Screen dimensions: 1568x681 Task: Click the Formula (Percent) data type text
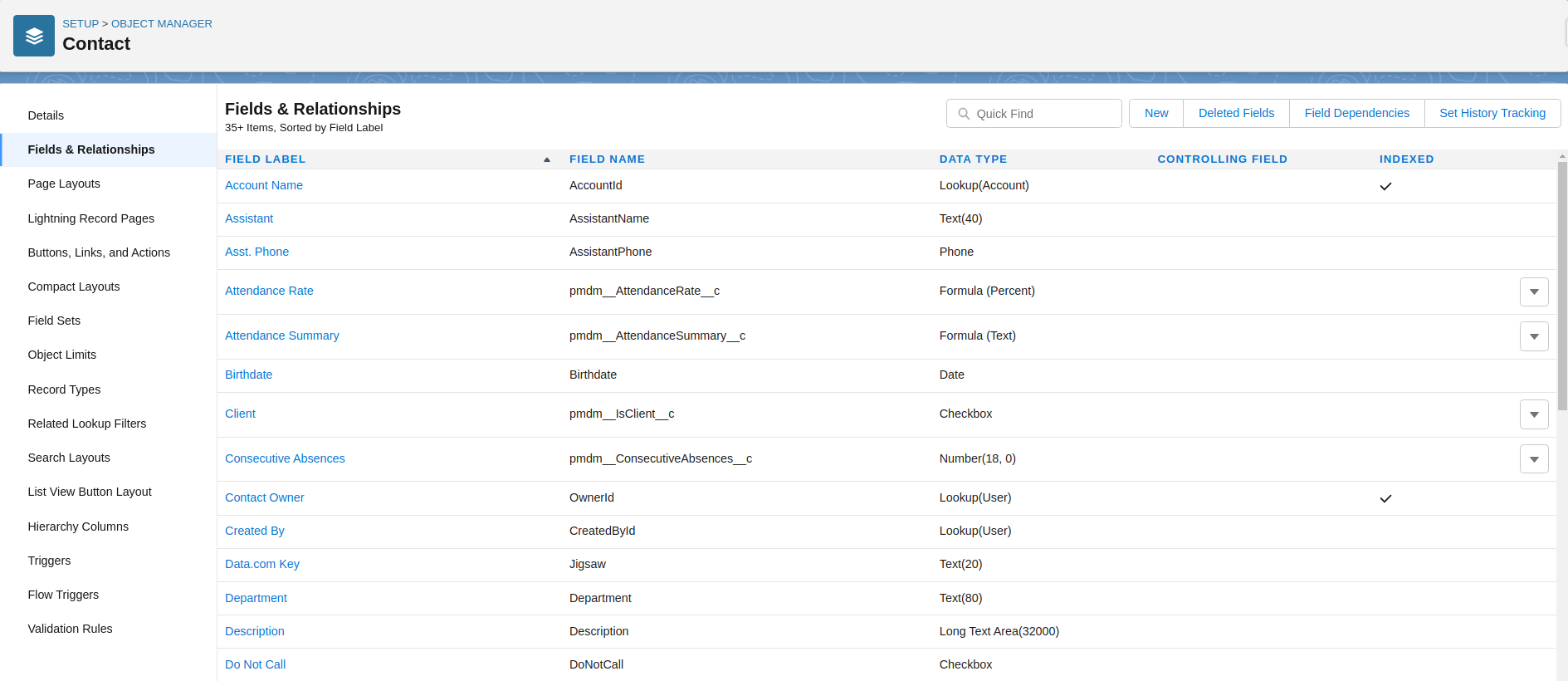[987, 291]
